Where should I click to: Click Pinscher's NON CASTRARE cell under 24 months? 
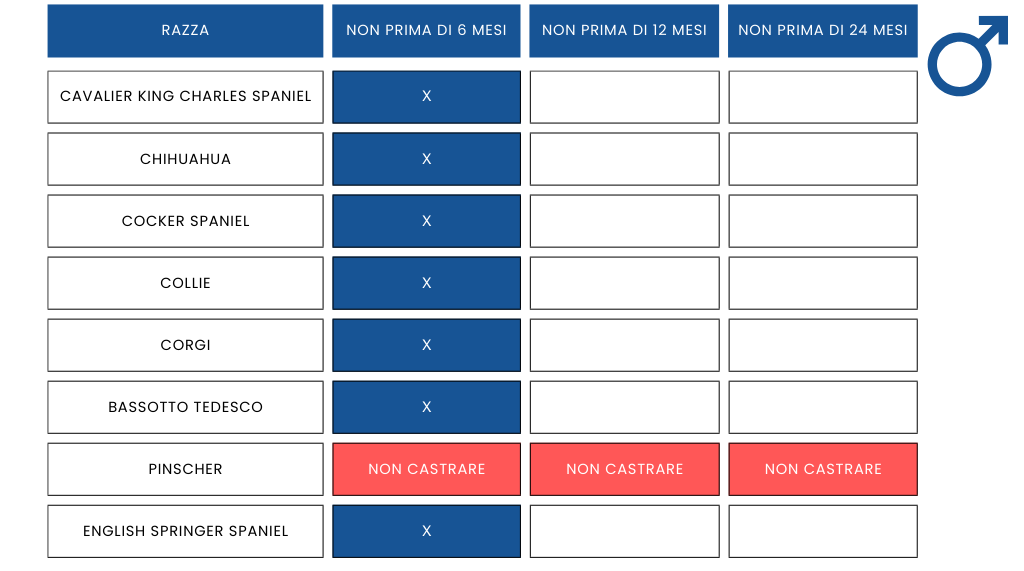[822, 469]
